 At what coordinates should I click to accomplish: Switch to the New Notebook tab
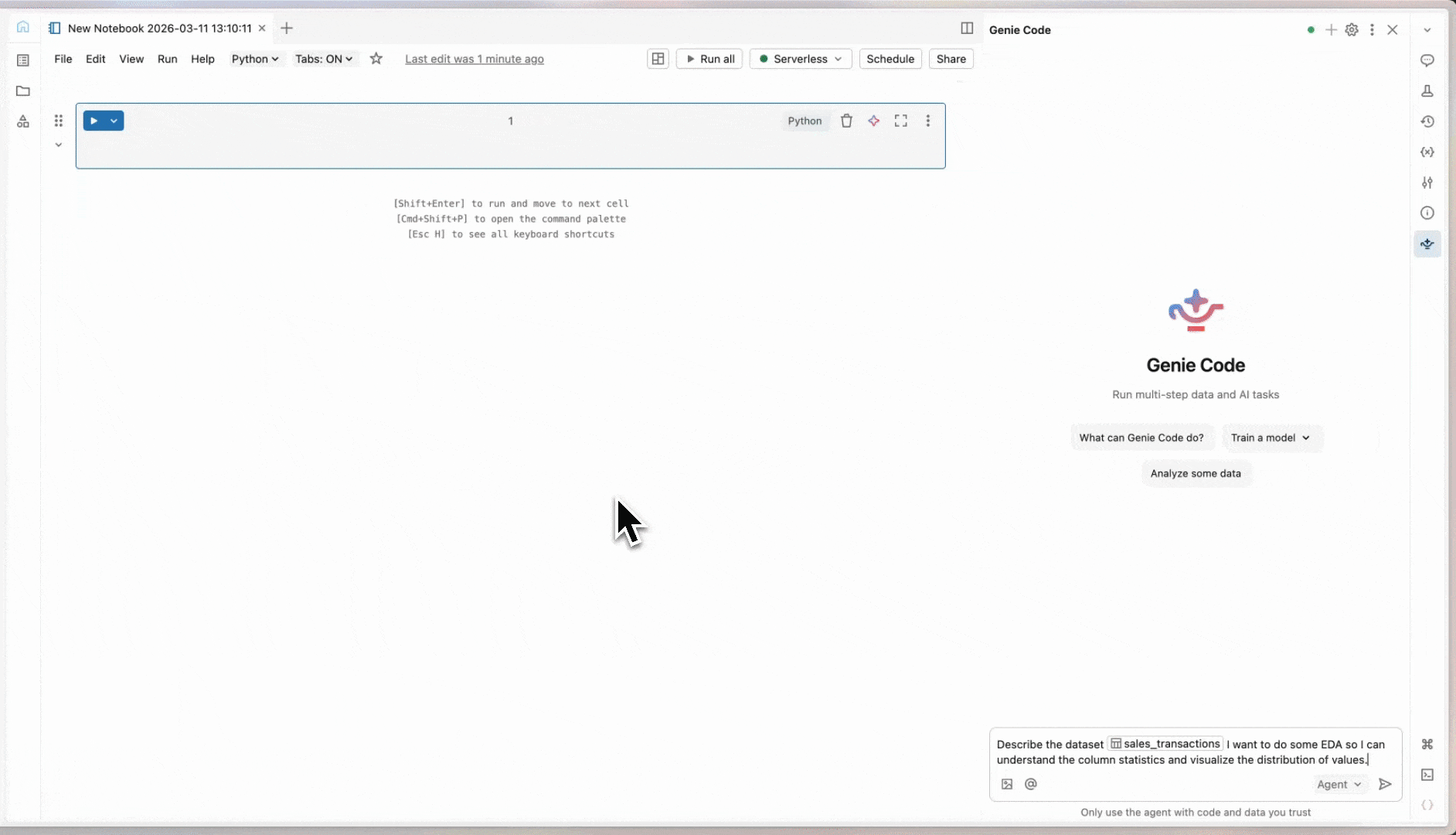(x=155, y=28)
